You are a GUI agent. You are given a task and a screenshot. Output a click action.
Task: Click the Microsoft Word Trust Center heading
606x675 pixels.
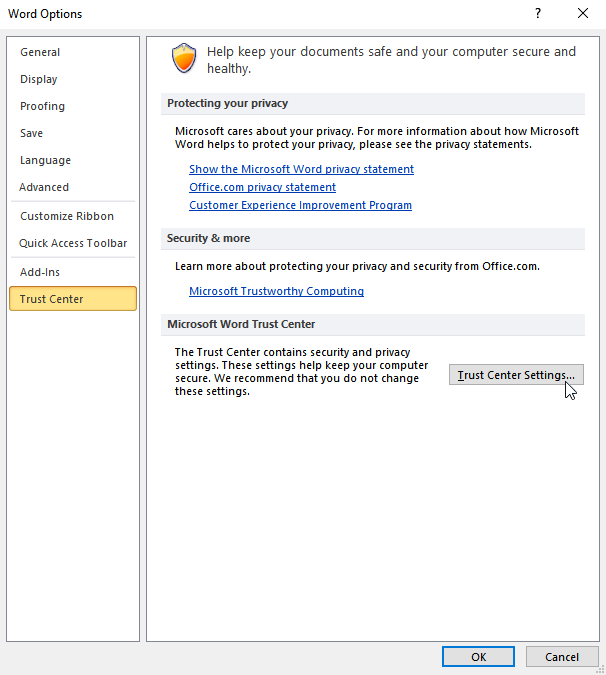(x=241, y=324)
